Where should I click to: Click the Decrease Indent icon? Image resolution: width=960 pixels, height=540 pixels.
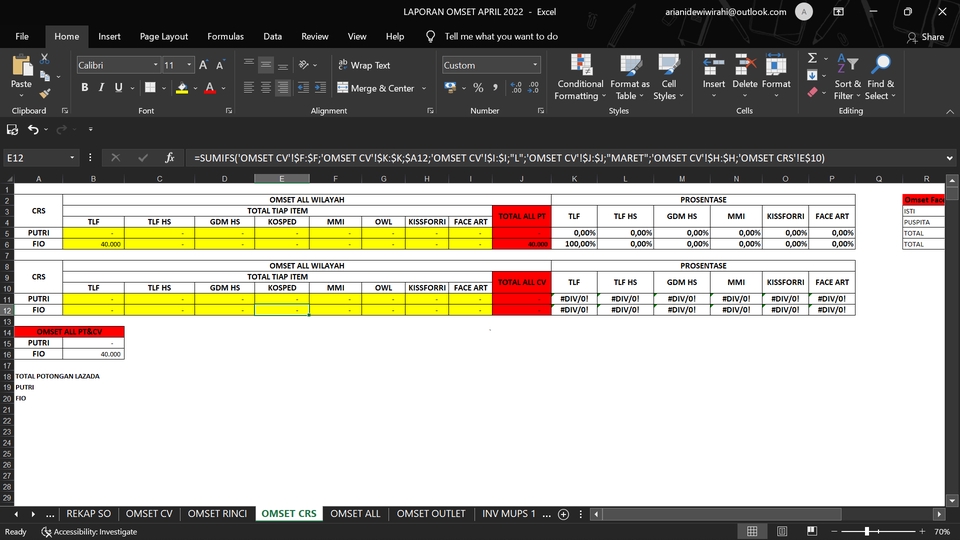tap(303, 88)
